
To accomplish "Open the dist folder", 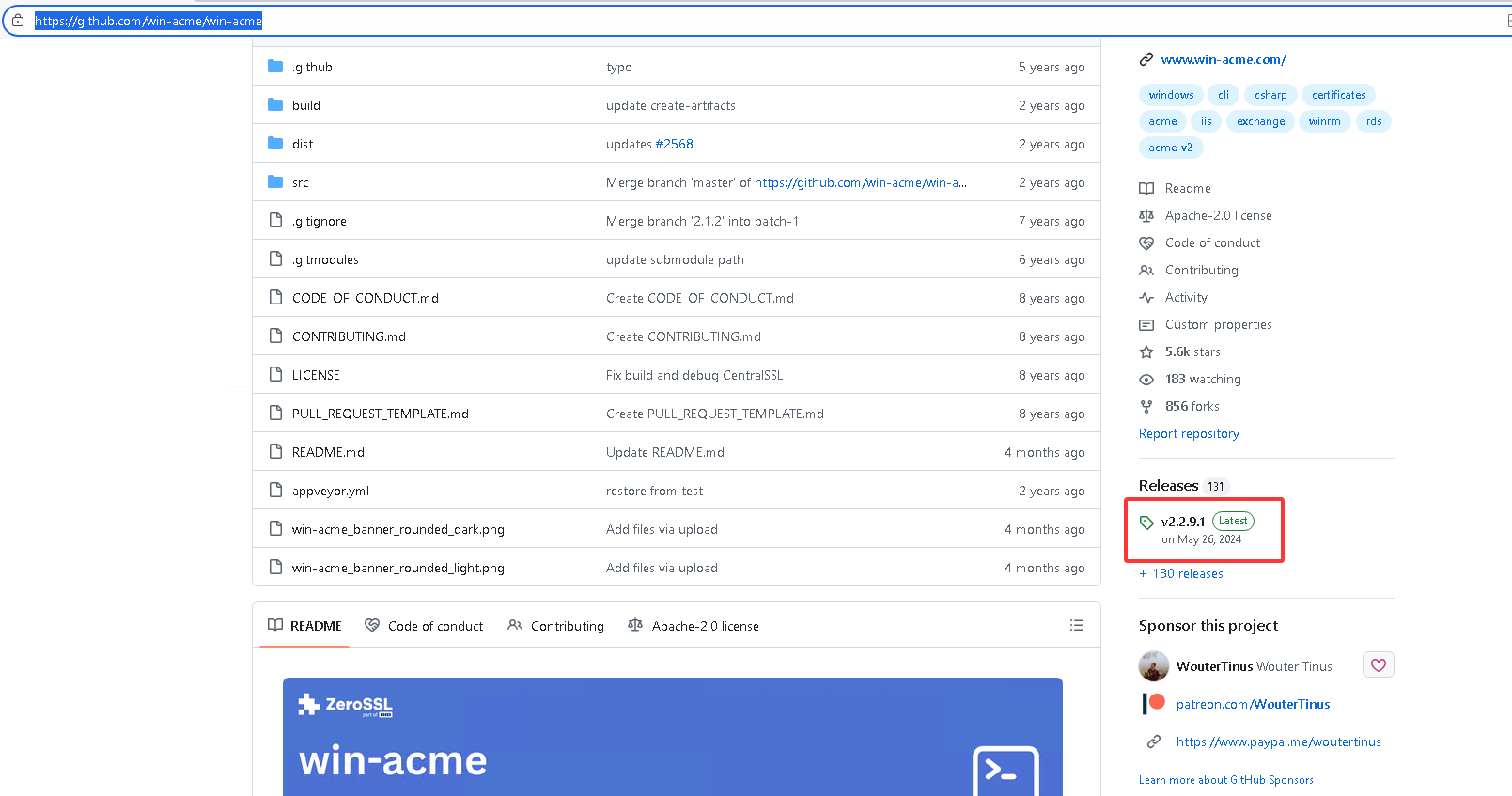I will pyautogui.click(x=303, y=144).
